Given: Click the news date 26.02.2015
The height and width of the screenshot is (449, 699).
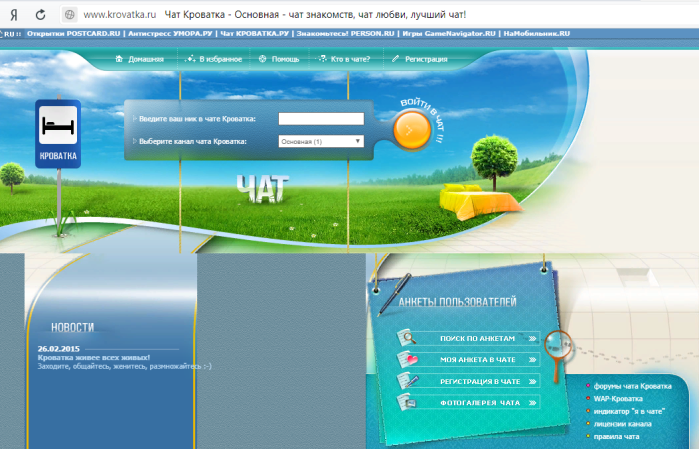Looking at the screenshot, I should 58,349.
